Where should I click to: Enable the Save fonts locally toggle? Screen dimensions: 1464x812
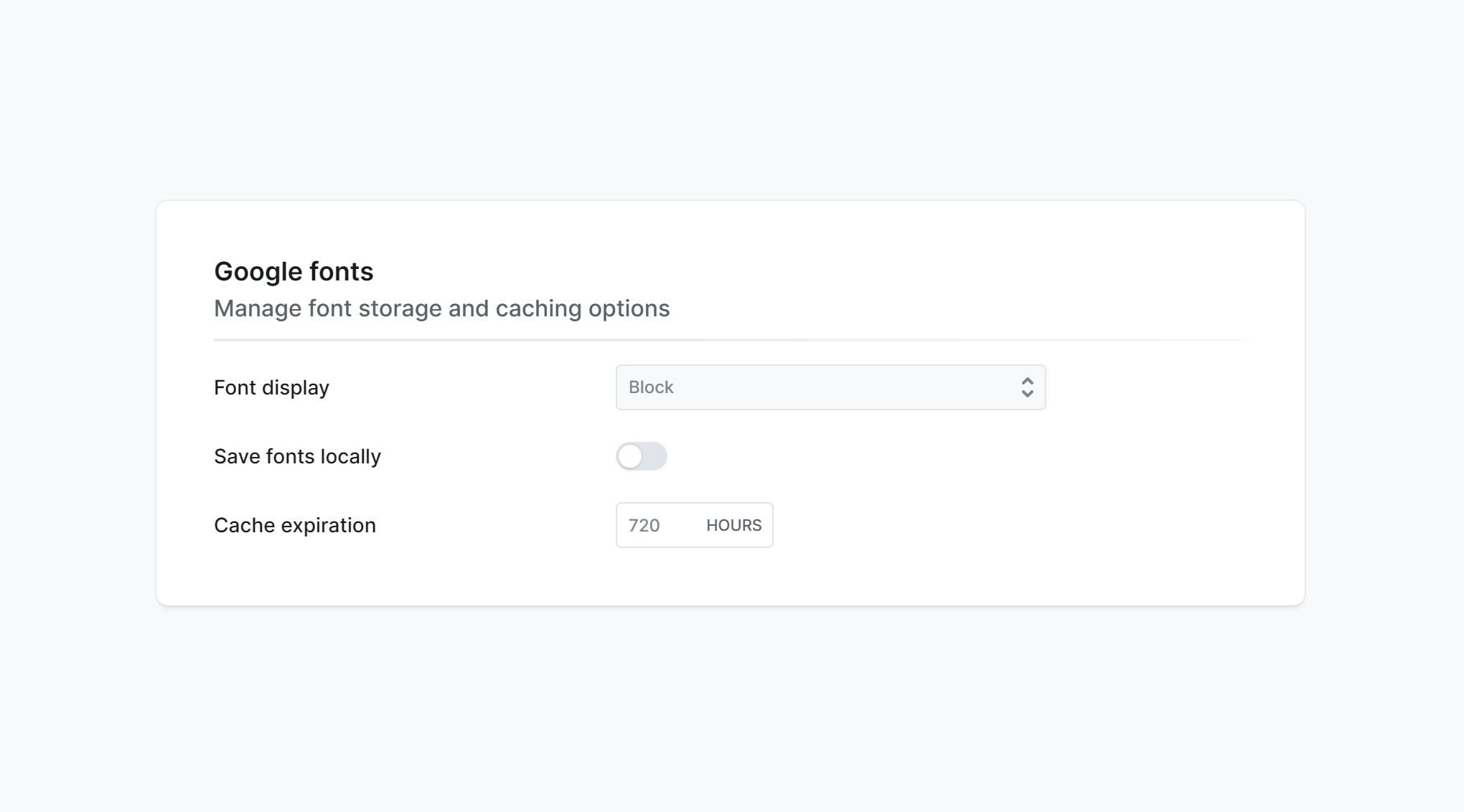pyautogui.click(x=641, y=456)
